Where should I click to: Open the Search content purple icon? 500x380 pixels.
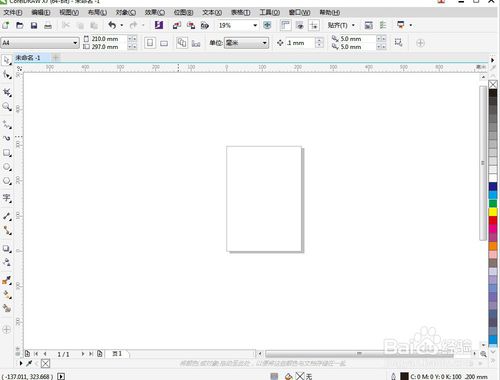coord(159,25)
